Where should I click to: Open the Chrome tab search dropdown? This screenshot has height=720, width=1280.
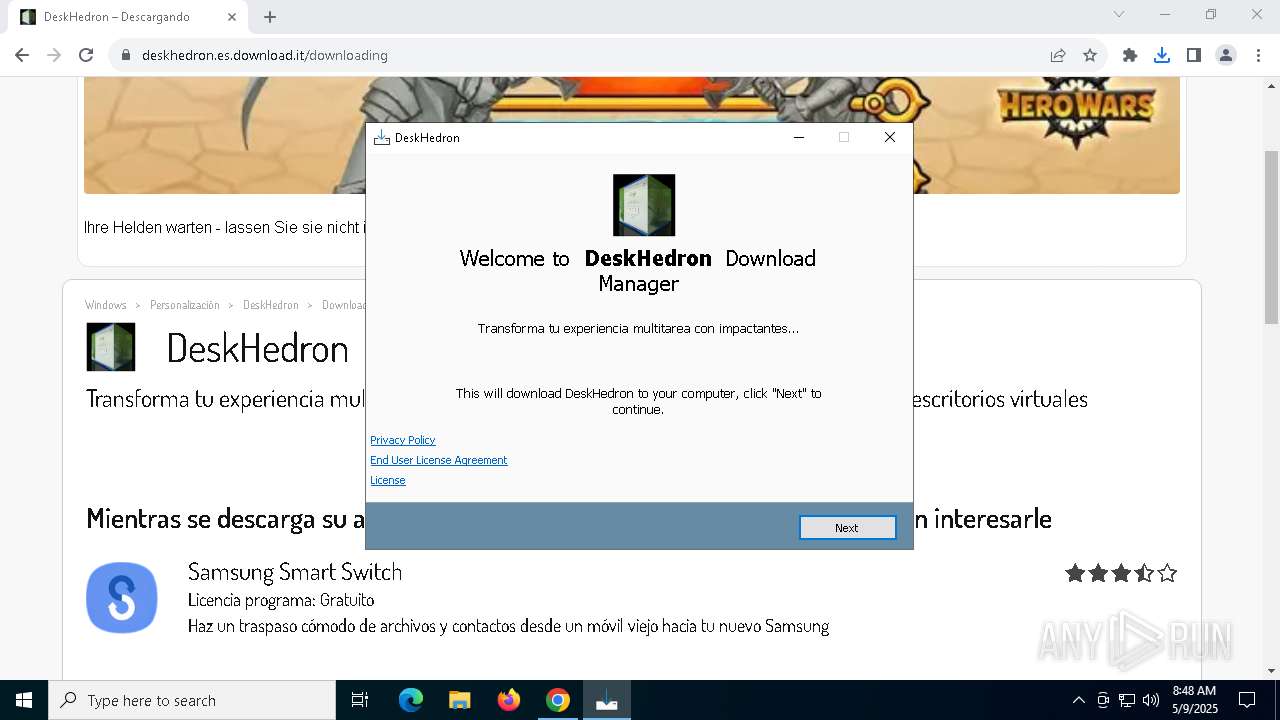1119,14
